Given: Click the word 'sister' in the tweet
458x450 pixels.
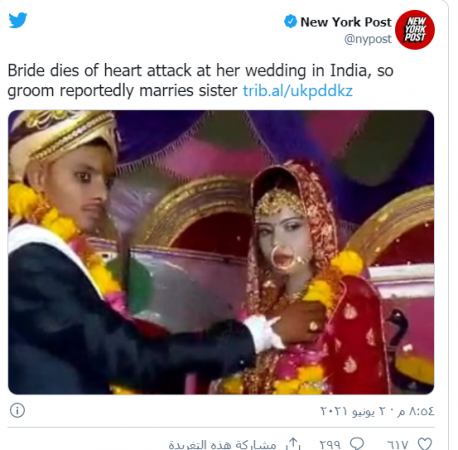Looking at the screenshot, I should (x=218, y=91).
